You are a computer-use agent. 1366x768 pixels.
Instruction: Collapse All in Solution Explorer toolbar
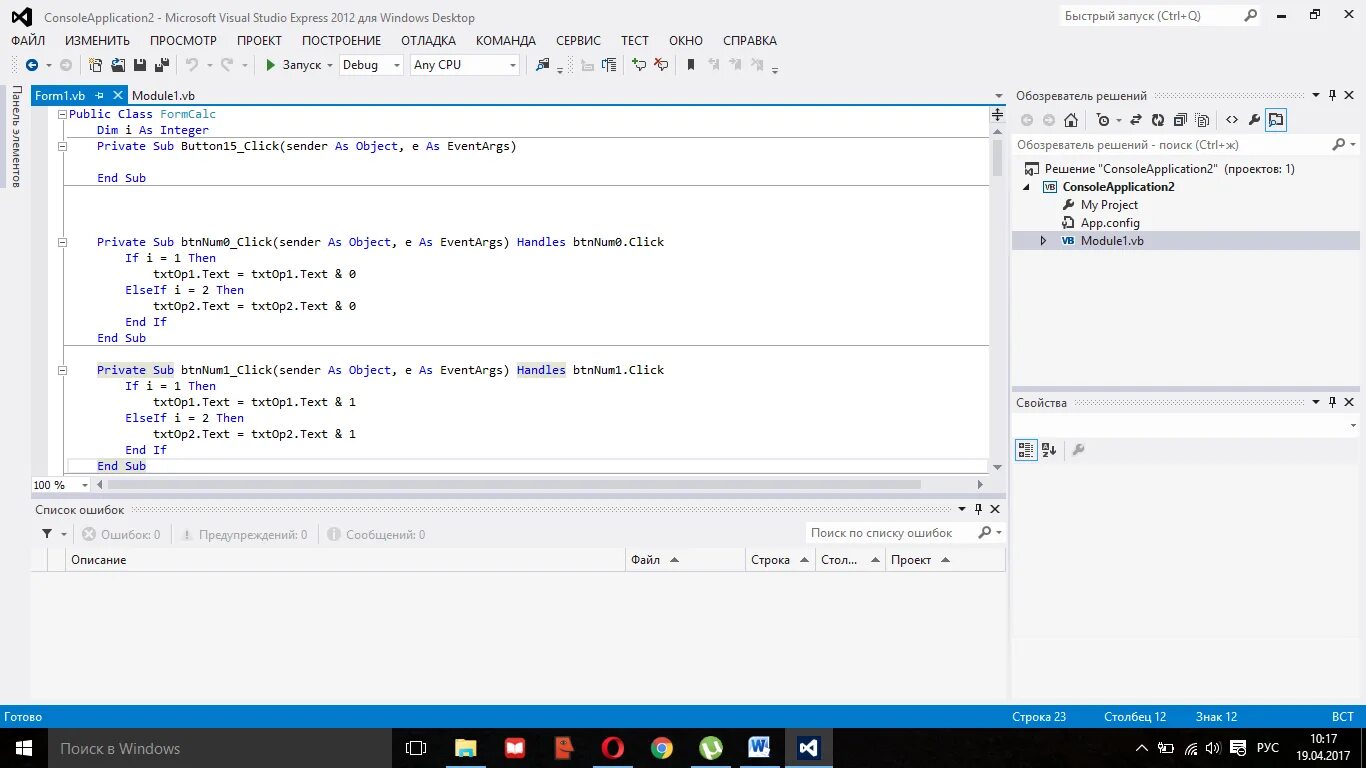click(1180, 120)
